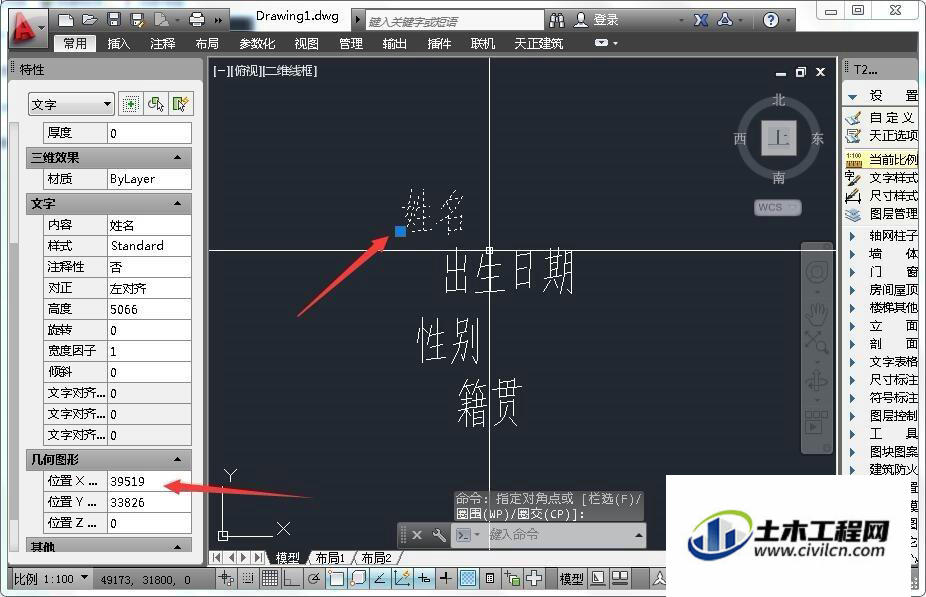The image size is (926, 597).
Task: Click the Print (plotter) icon
Action: tap(197, 20)
